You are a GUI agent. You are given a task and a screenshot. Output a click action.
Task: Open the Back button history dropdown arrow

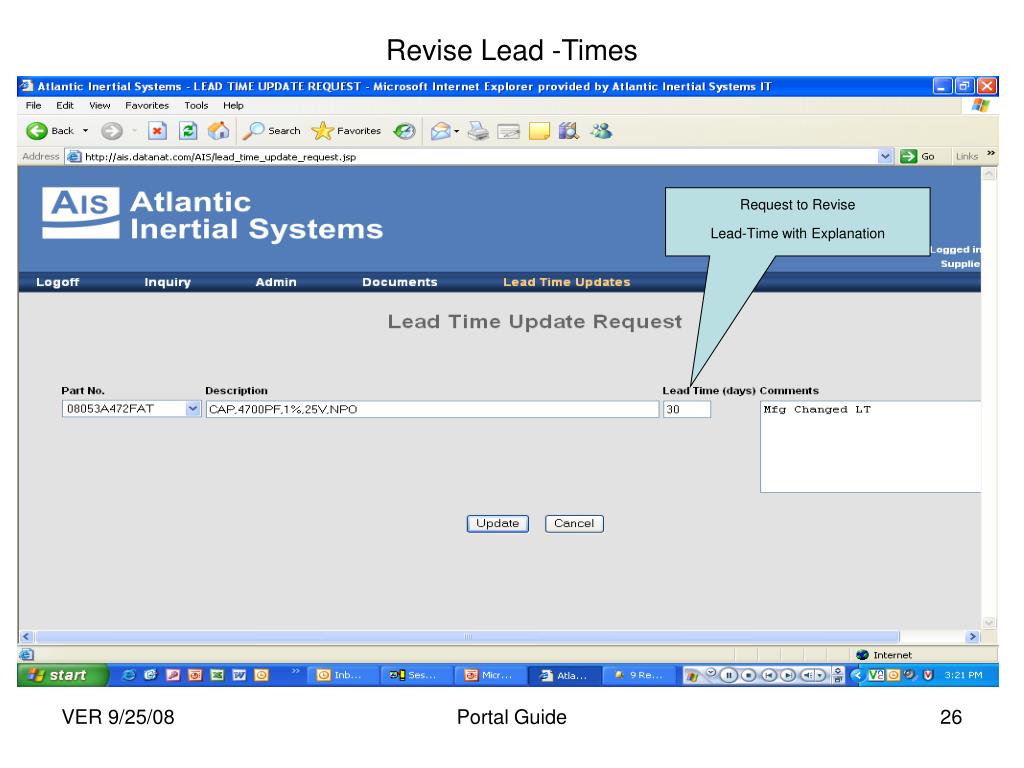pyautogui.click(x=85, y=131)
